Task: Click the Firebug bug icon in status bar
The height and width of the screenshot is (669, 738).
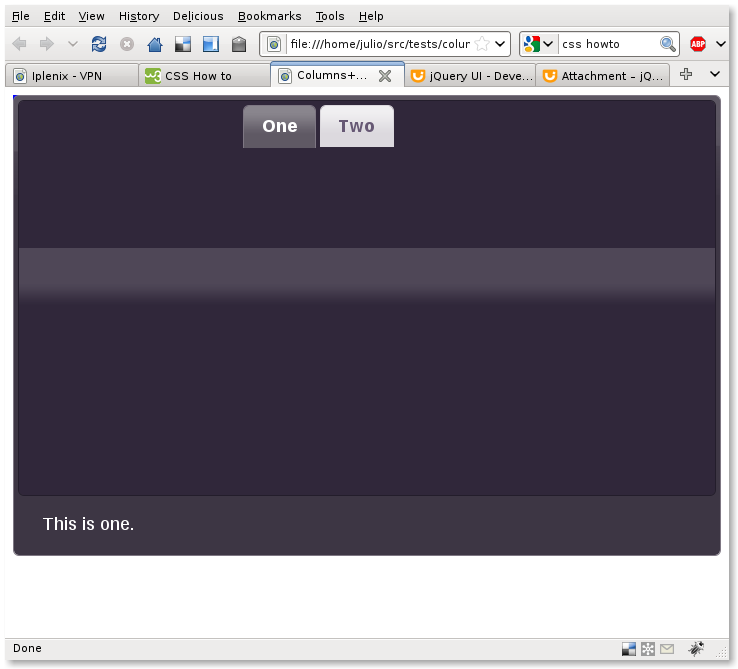Action: [696, 649]
